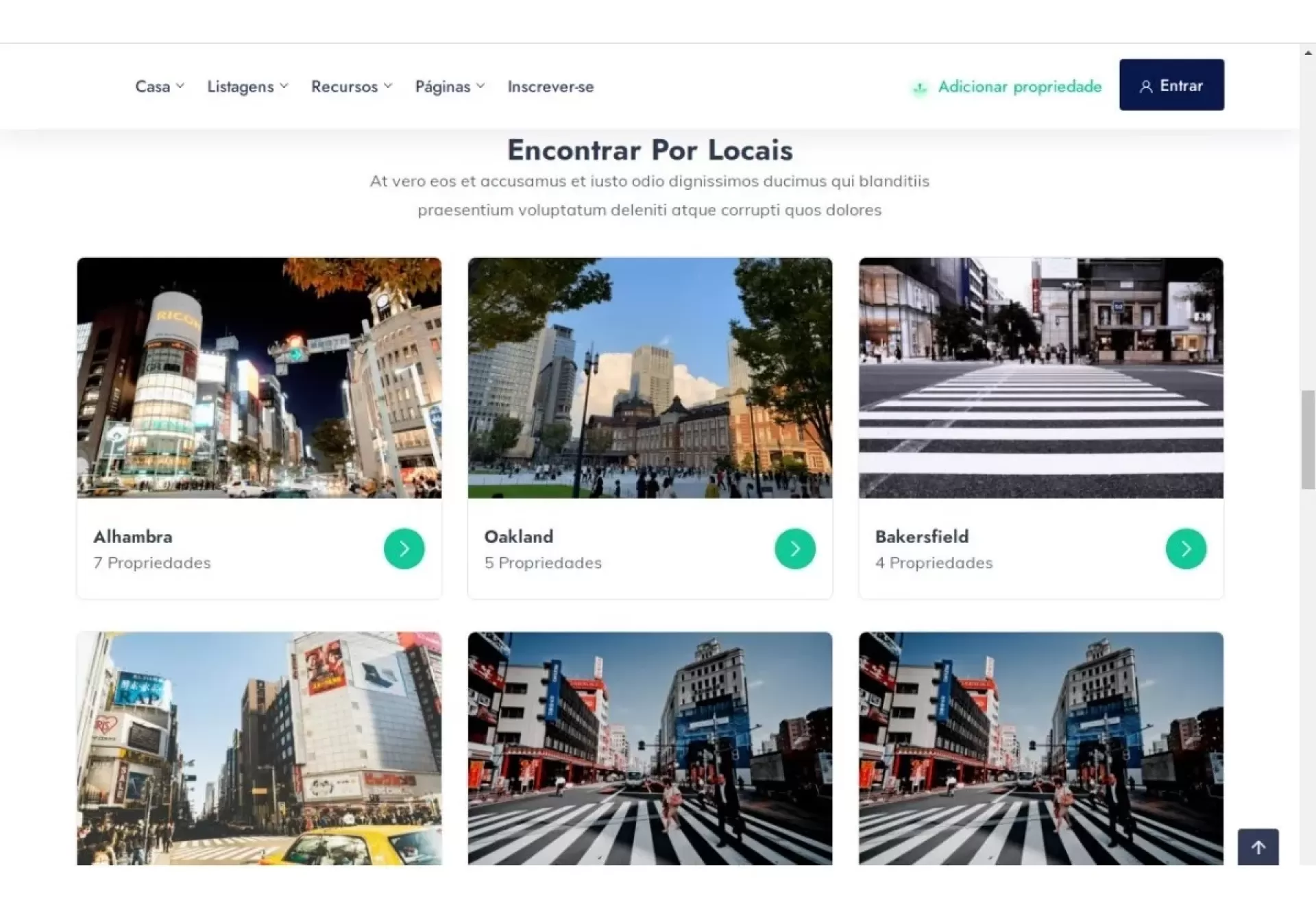
Task: Click the green arrow on Oakland card
Action: [x=794, y=548]
